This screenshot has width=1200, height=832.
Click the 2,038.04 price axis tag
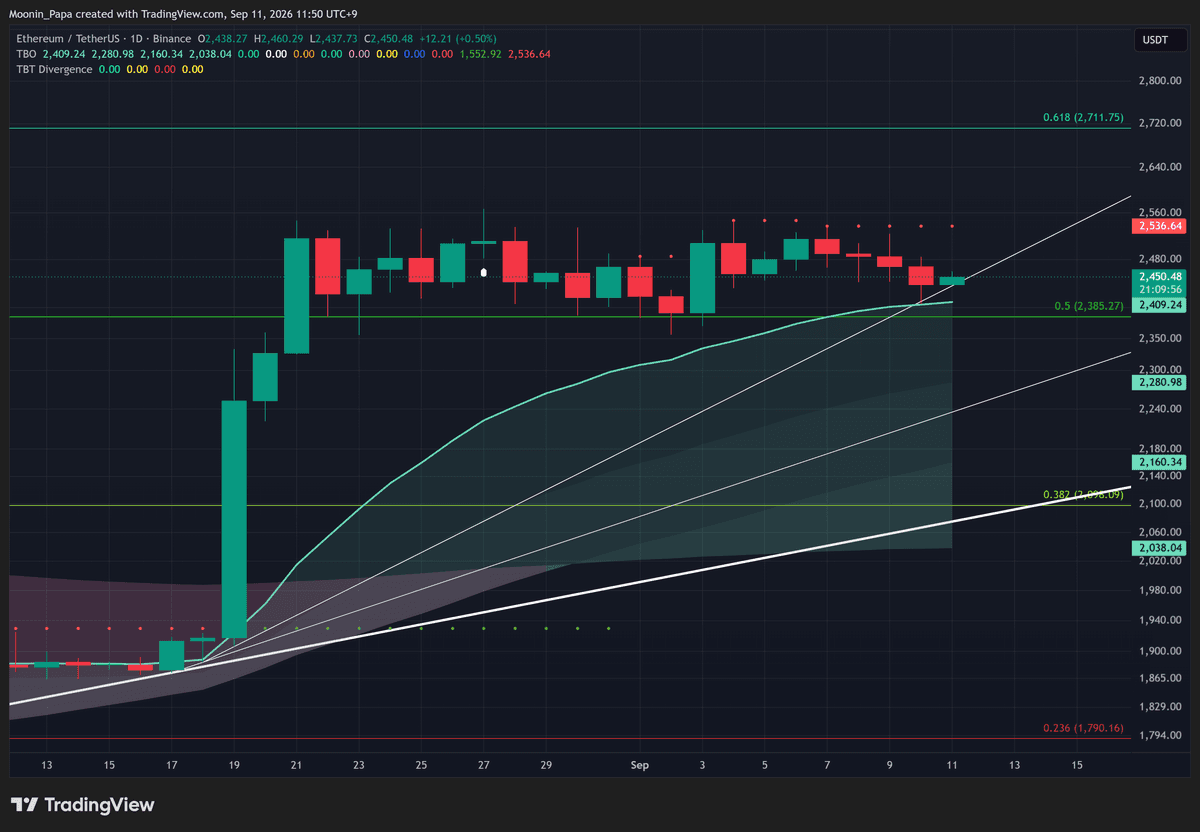point(1158,548)
